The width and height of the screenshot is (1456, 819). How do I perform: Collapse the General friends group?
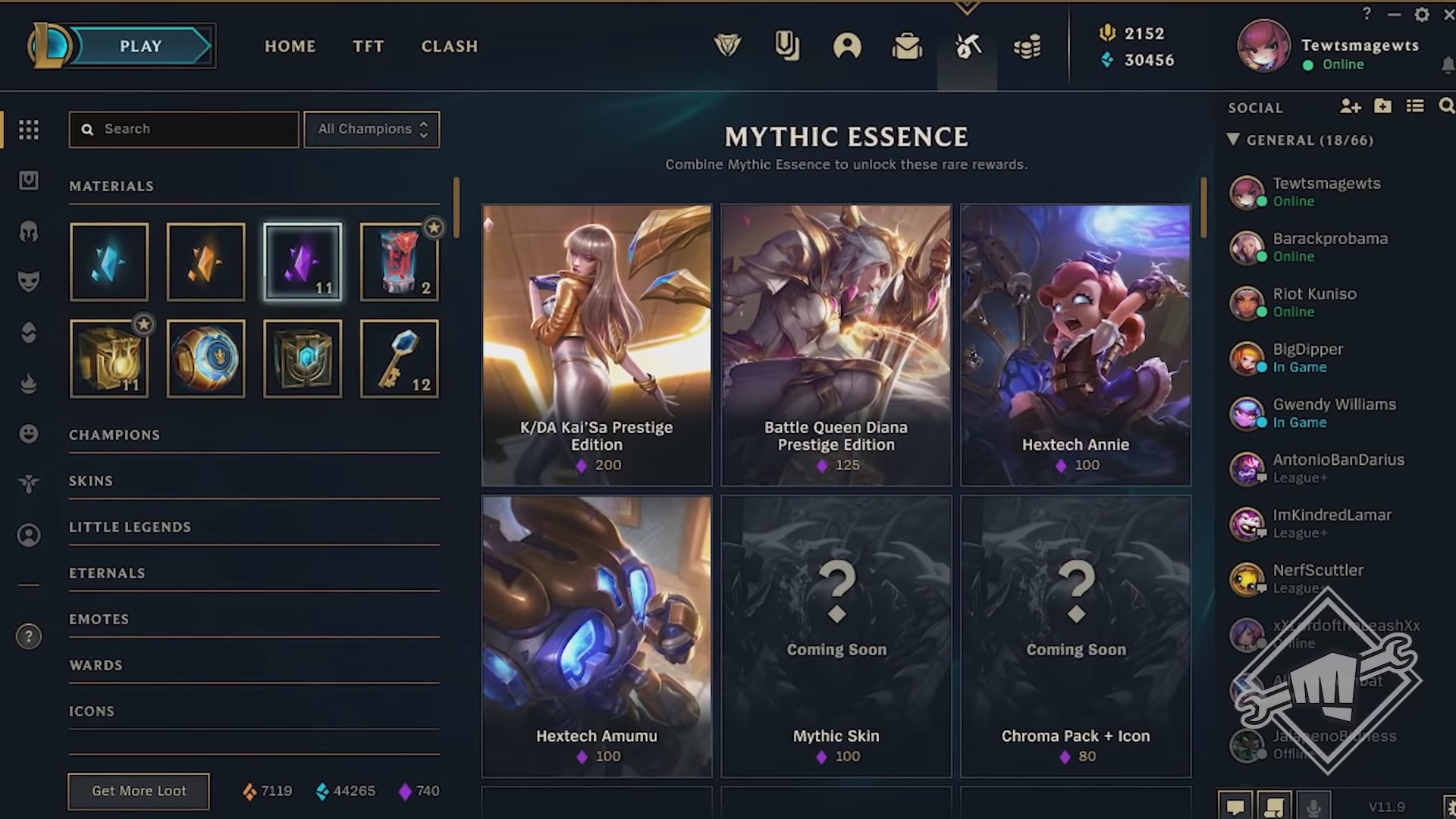[x=1301, y=140]
